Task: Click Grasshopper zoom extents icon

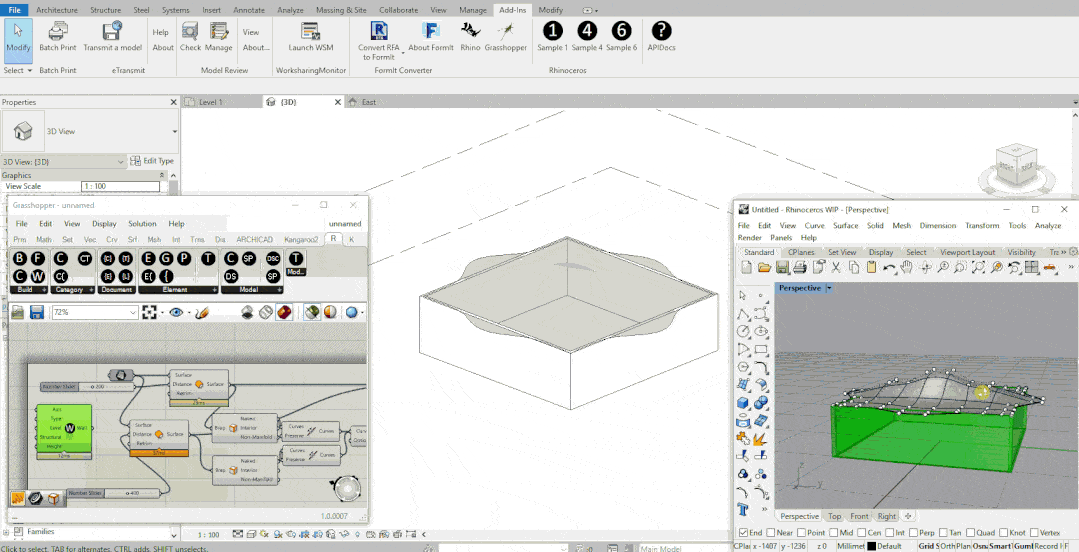Action: [149, 312]
